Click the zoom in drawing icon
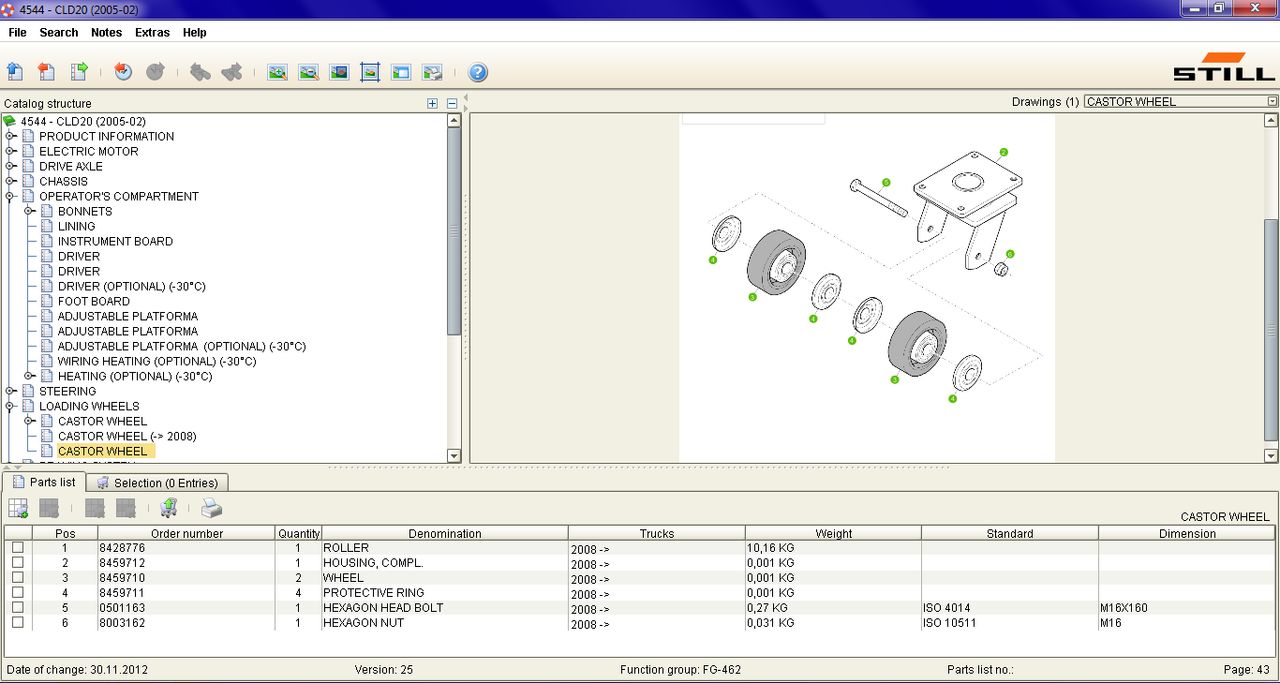This screenshot has height=683, width=1280. pos(277,72)
